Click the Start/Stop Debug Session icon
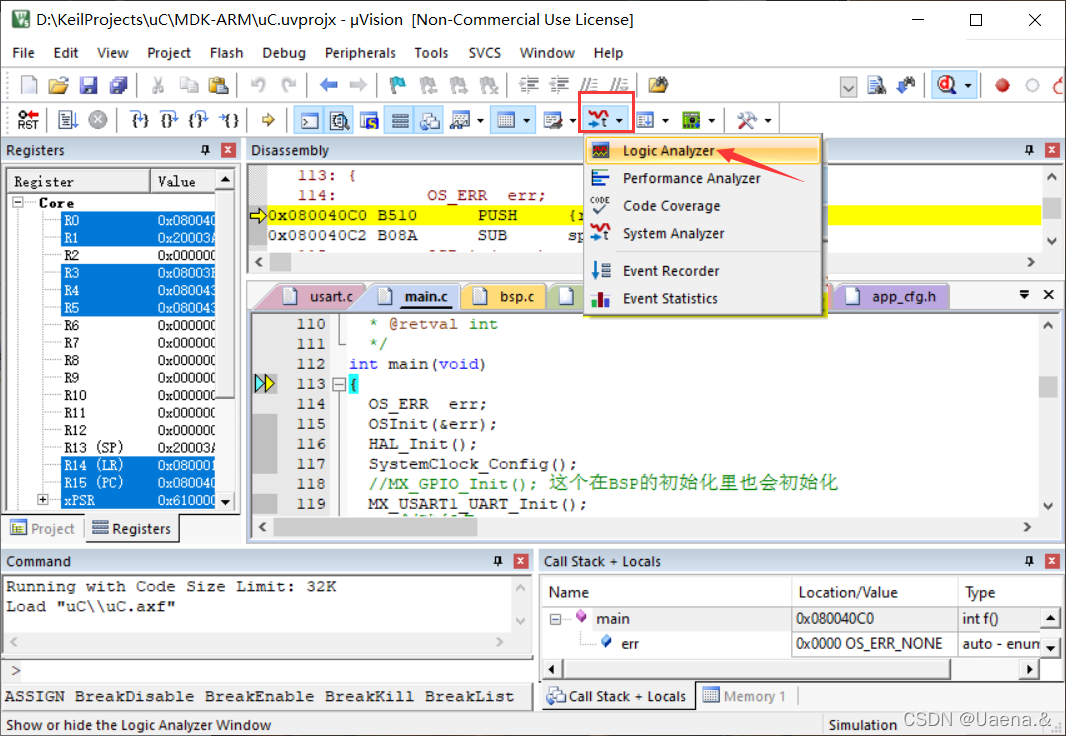1066x736 pixels. coord(947,85)
